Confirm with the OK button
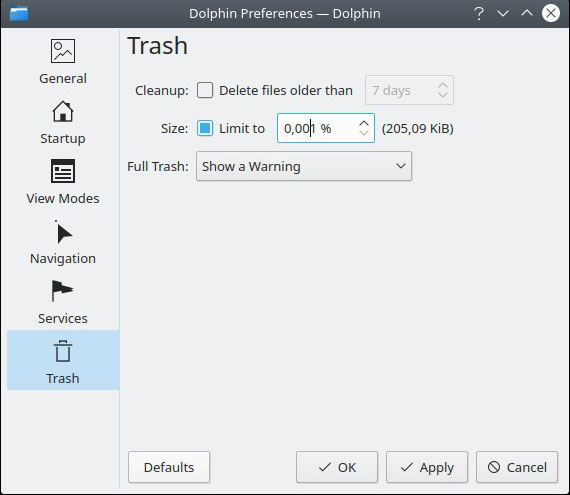 337,467
